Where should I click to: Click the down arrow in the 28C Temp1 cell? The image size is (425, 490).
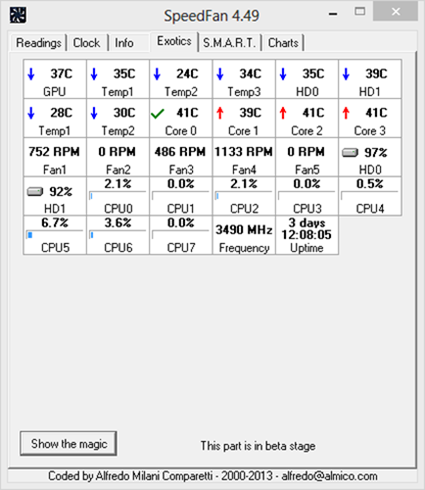coord(31,113)
